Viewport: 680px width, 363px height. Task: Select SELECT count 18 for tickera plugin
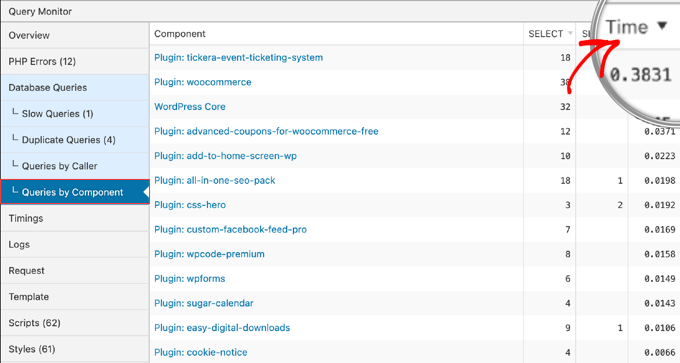(x=565, y=58)
